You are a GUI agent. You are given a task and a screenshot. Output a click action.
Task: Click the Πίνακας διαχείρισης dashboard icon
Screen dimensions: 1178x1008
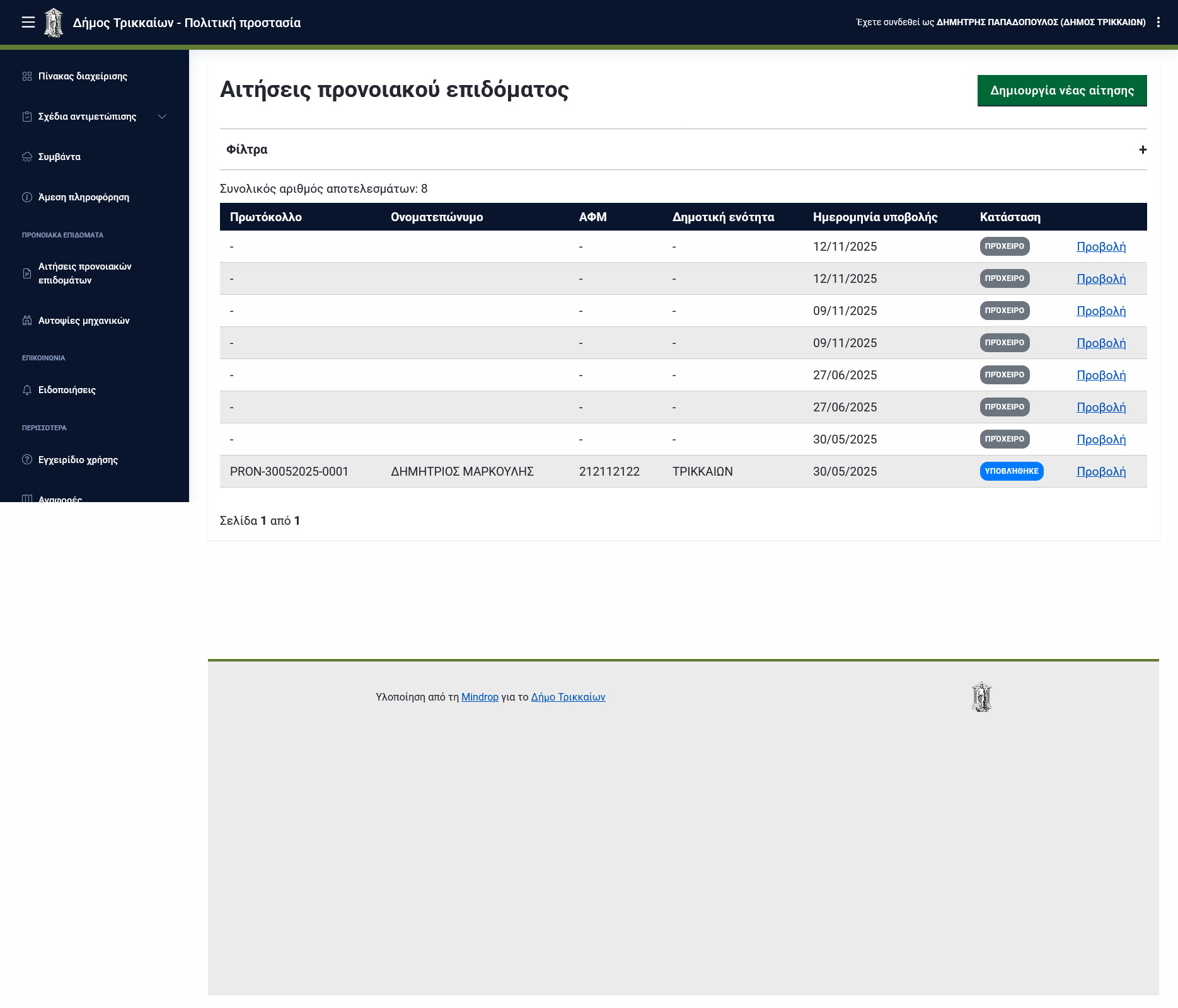[27, 76]
